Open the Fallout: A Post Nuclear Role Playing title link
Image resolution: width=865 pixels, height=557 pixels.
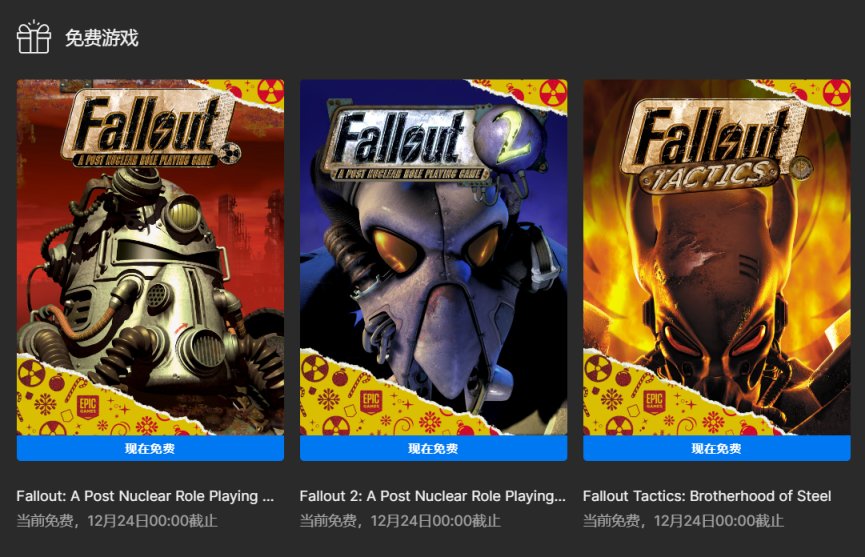(x=145, y=496)
